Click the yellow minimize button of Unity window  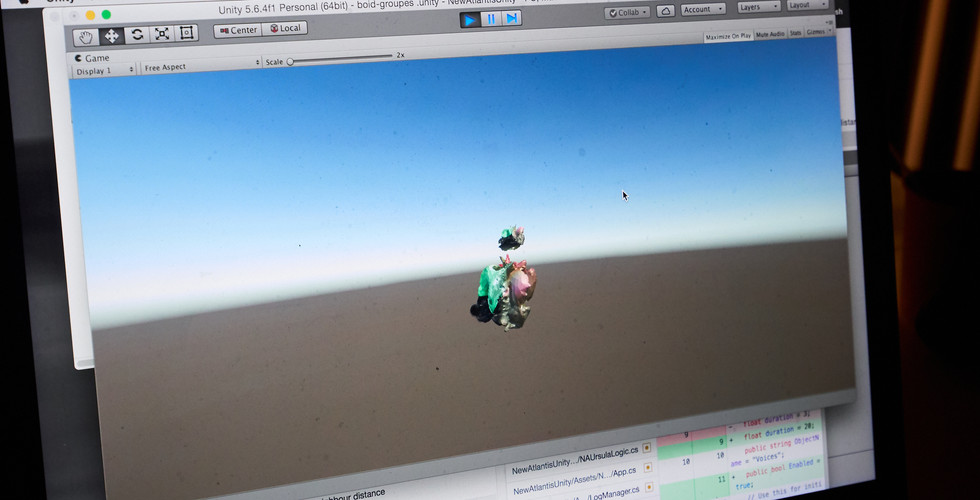pyautogui.click(x=90, y=14)
